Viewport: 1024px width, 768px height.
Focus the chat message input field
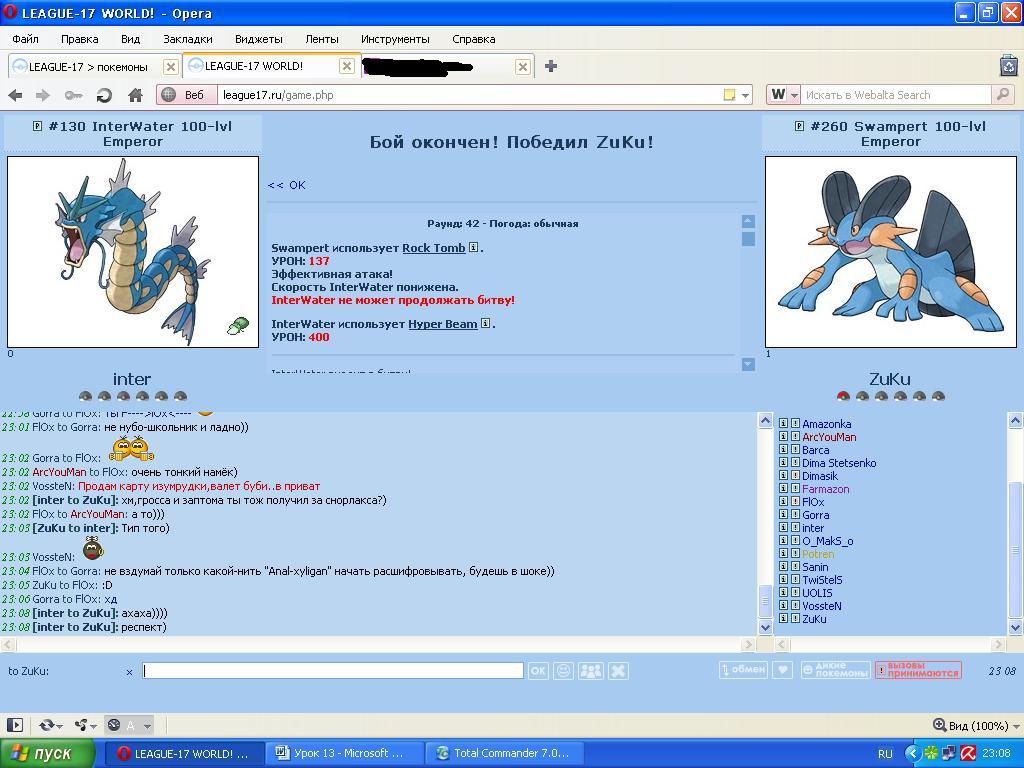333,671
